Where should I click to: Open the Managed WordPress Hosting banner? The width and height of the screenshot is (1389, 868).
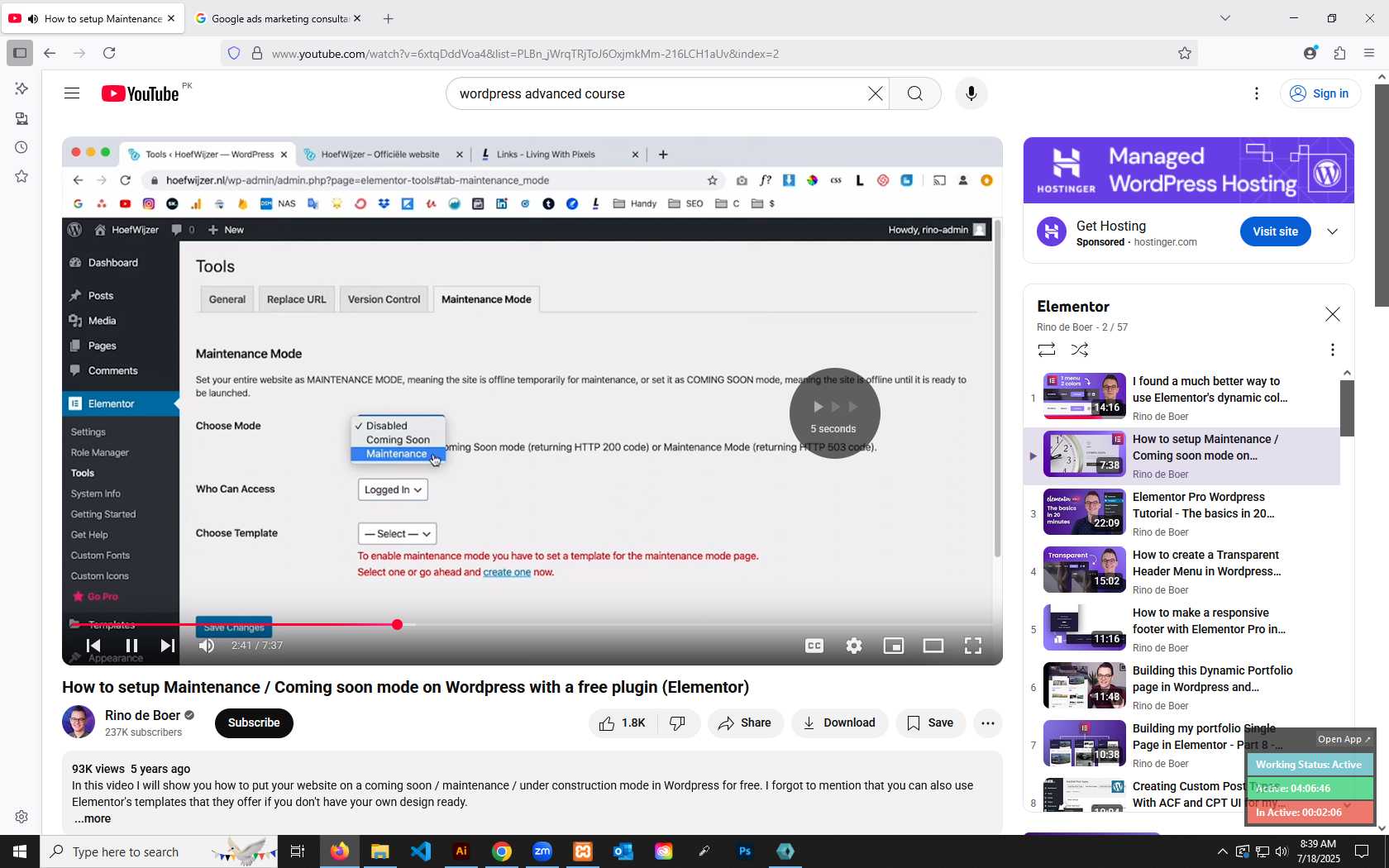click(x=1188, y=170)
